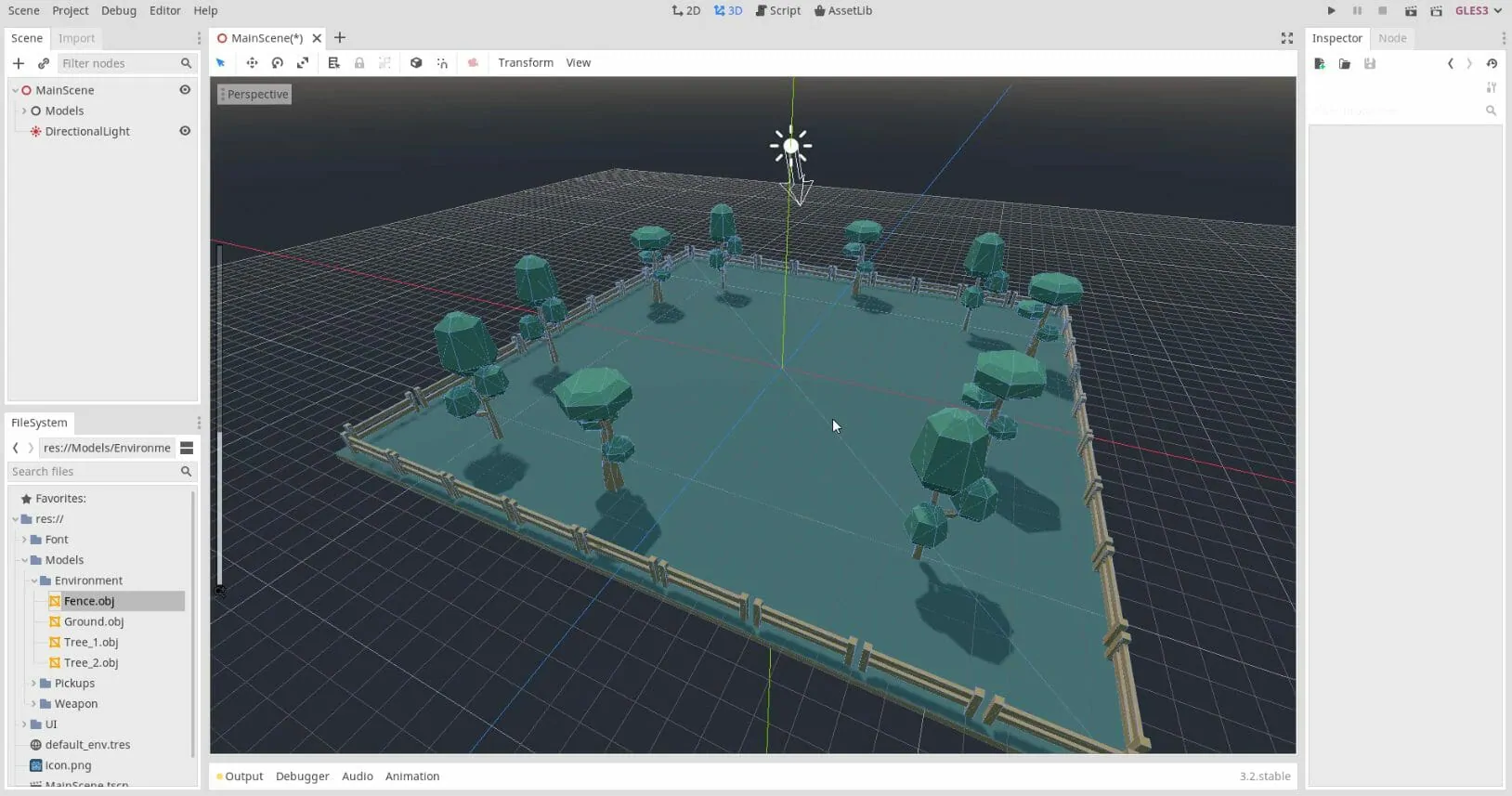1512x796 pixels.
Task: Open the Debug menu
Action: [119, 11]
